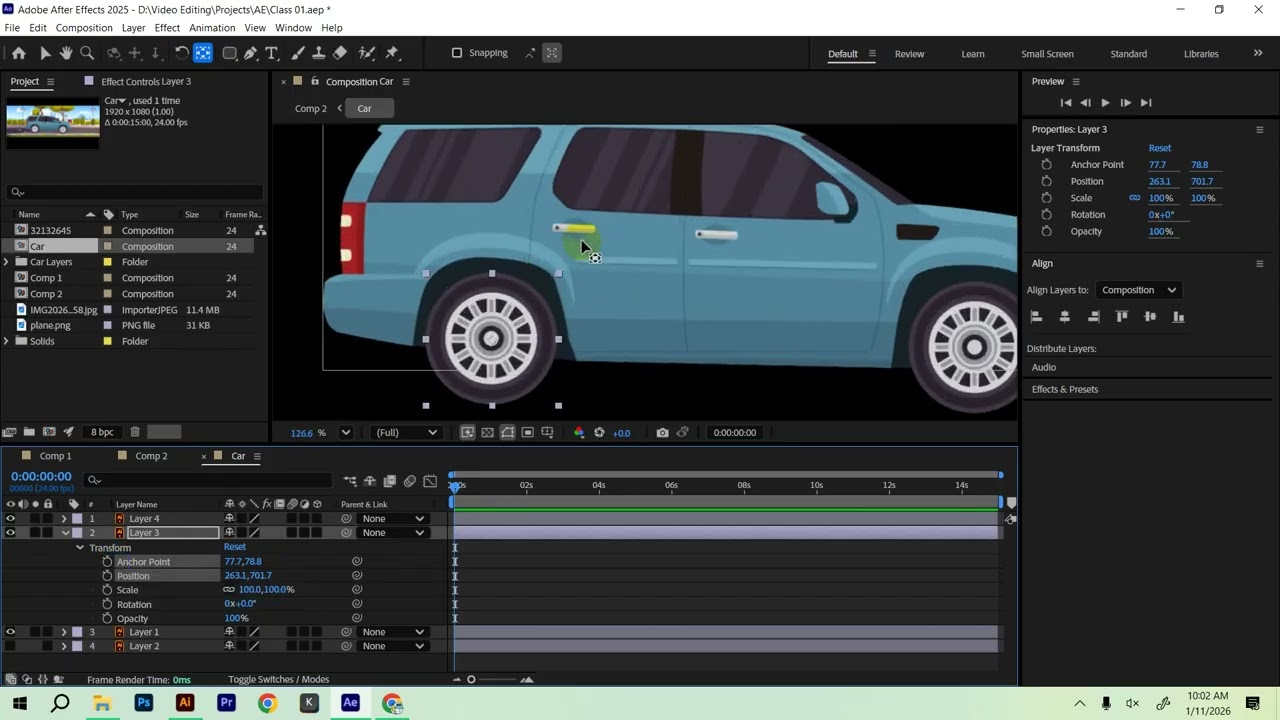Screen dimensions: 1280x720
Task: Take a snapshot with the camera icon
Action: click(x=662, y=433)
